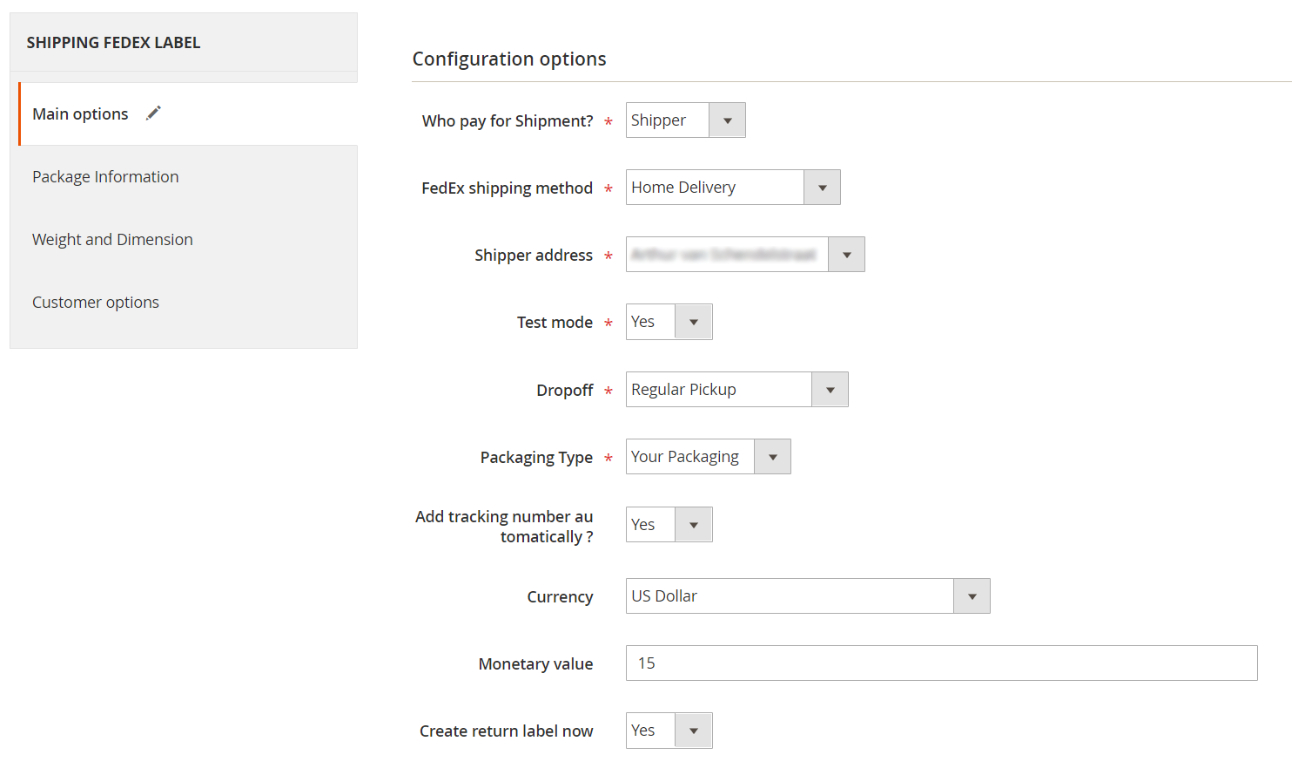
Task: Click the FedEx shipping method label
Action: coord(507,188)
